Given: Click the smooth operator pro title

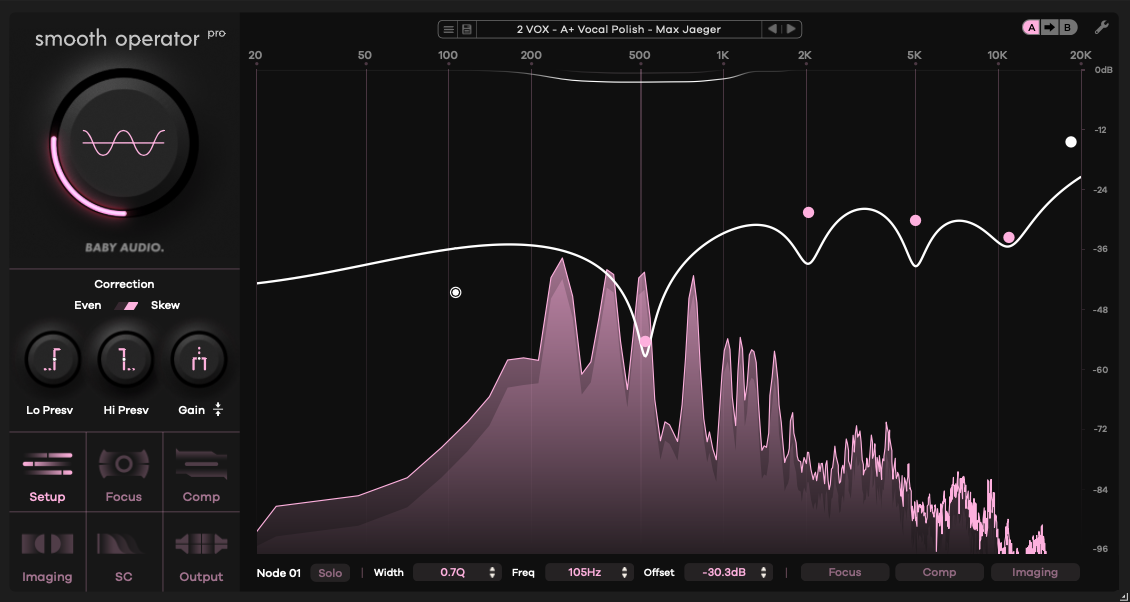Looking at the screenshot, I should (x=130, y=37).
